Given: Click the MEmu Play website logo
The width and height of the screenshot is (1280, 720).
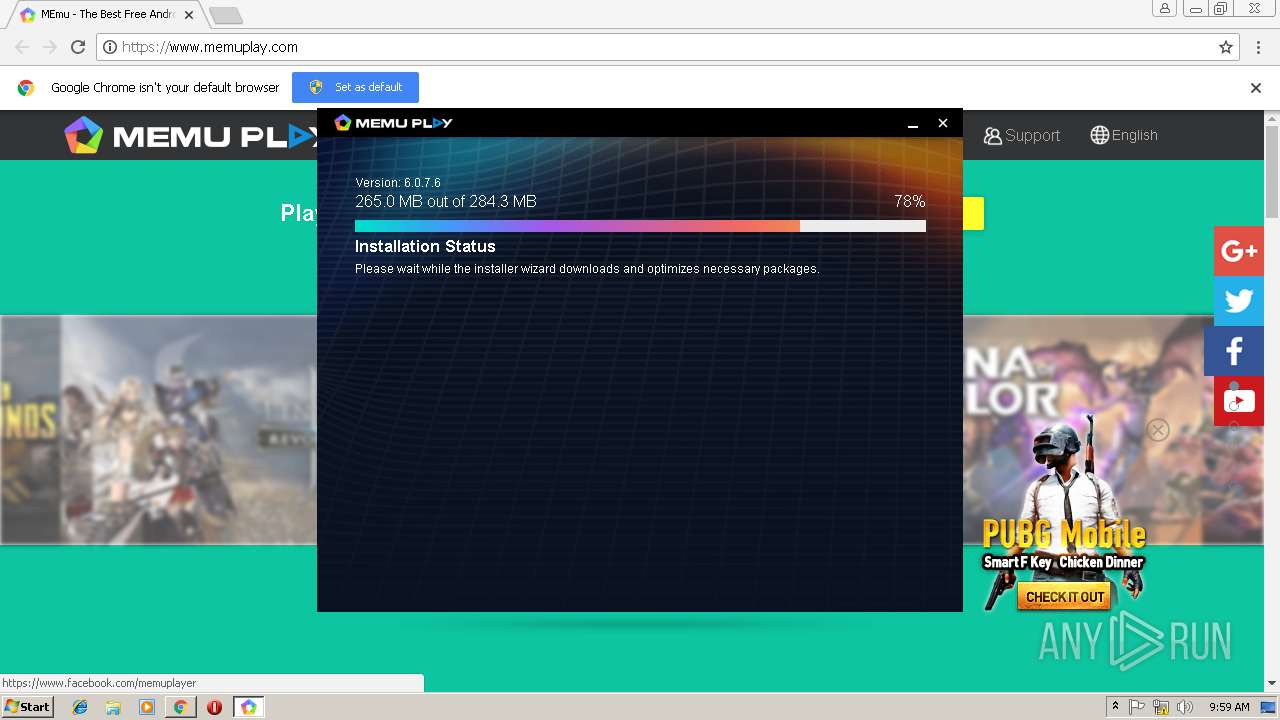Looking at the screenshot, I should (190, 136).
